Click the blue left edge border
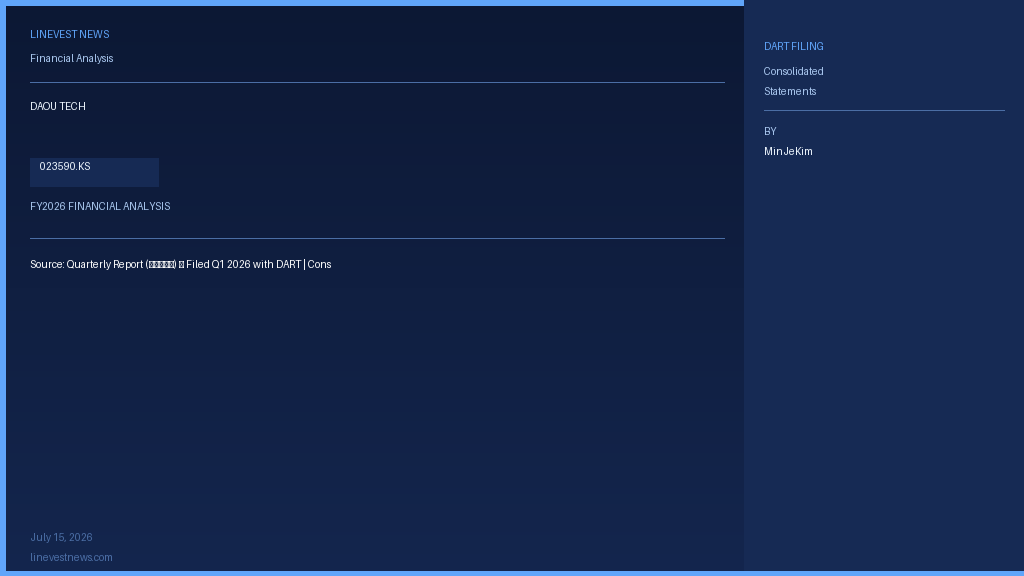1024x576 pixels. [3, 288]
